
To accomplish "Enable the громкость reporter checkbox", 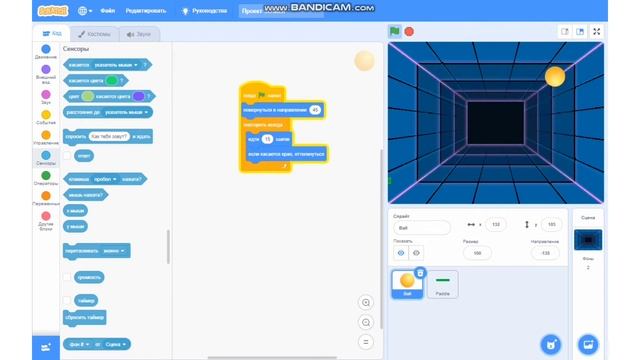I will coord(67,277).
